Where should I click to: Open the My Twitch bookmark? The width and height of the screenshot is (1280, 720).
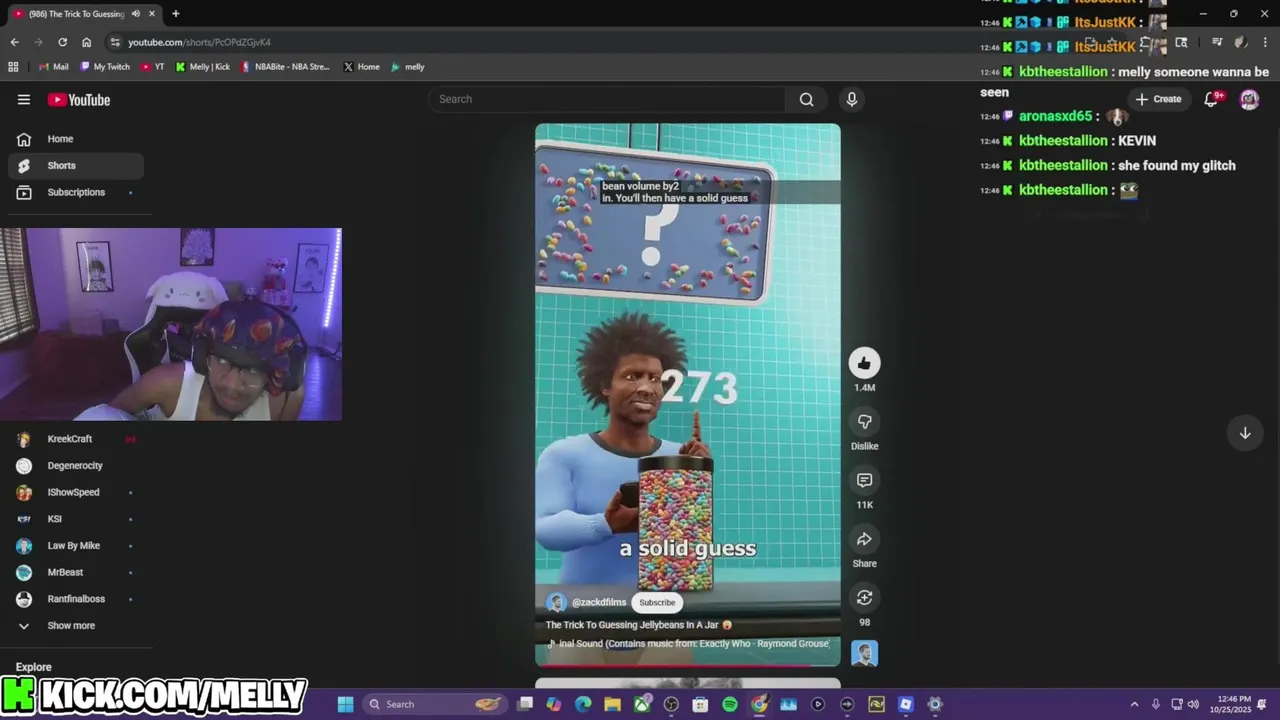pos(105,67)
